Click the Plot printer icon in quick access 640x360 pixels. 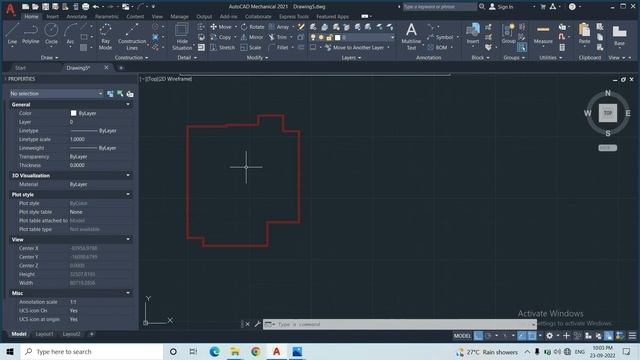tap(85, 7)
